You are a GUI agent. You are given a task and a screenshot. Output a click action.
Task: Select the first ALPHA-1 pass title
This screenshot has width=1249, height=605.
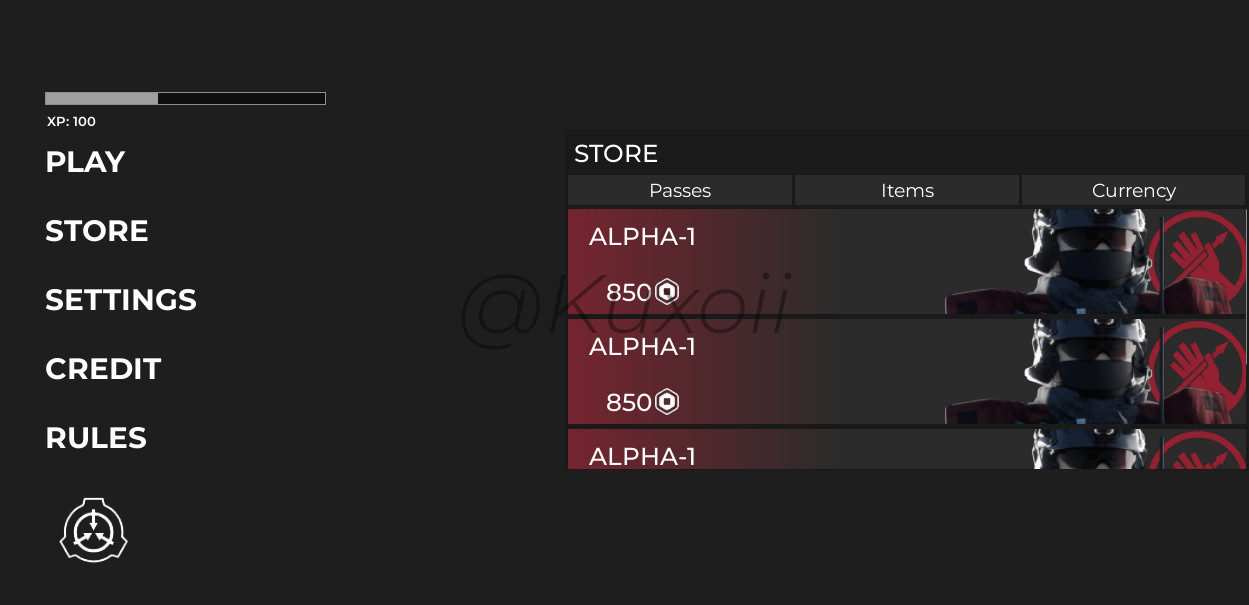(x=642, y=237)
